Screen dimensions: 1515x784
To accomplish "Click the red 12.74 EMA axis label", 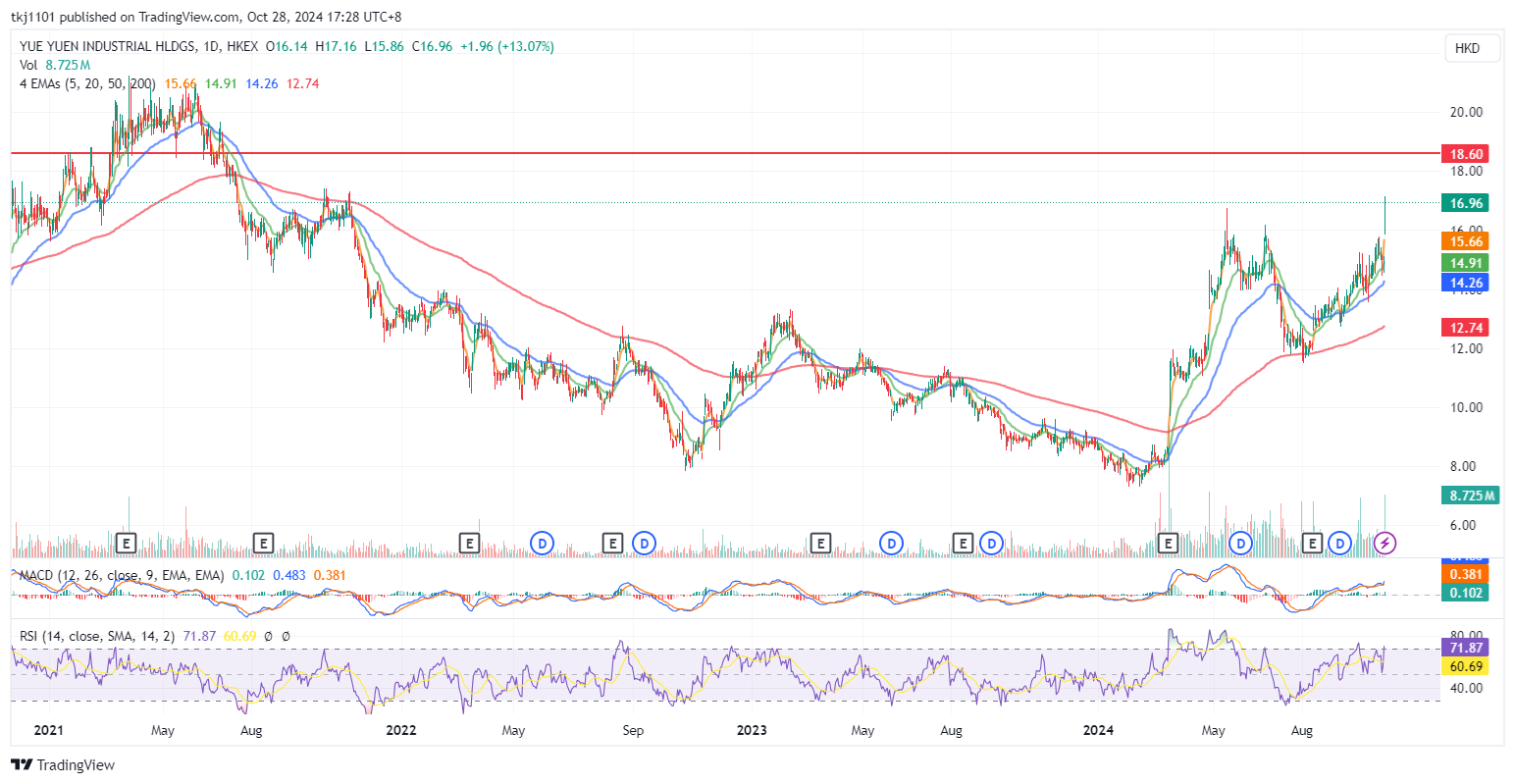I will click(x=1465, y=328).
